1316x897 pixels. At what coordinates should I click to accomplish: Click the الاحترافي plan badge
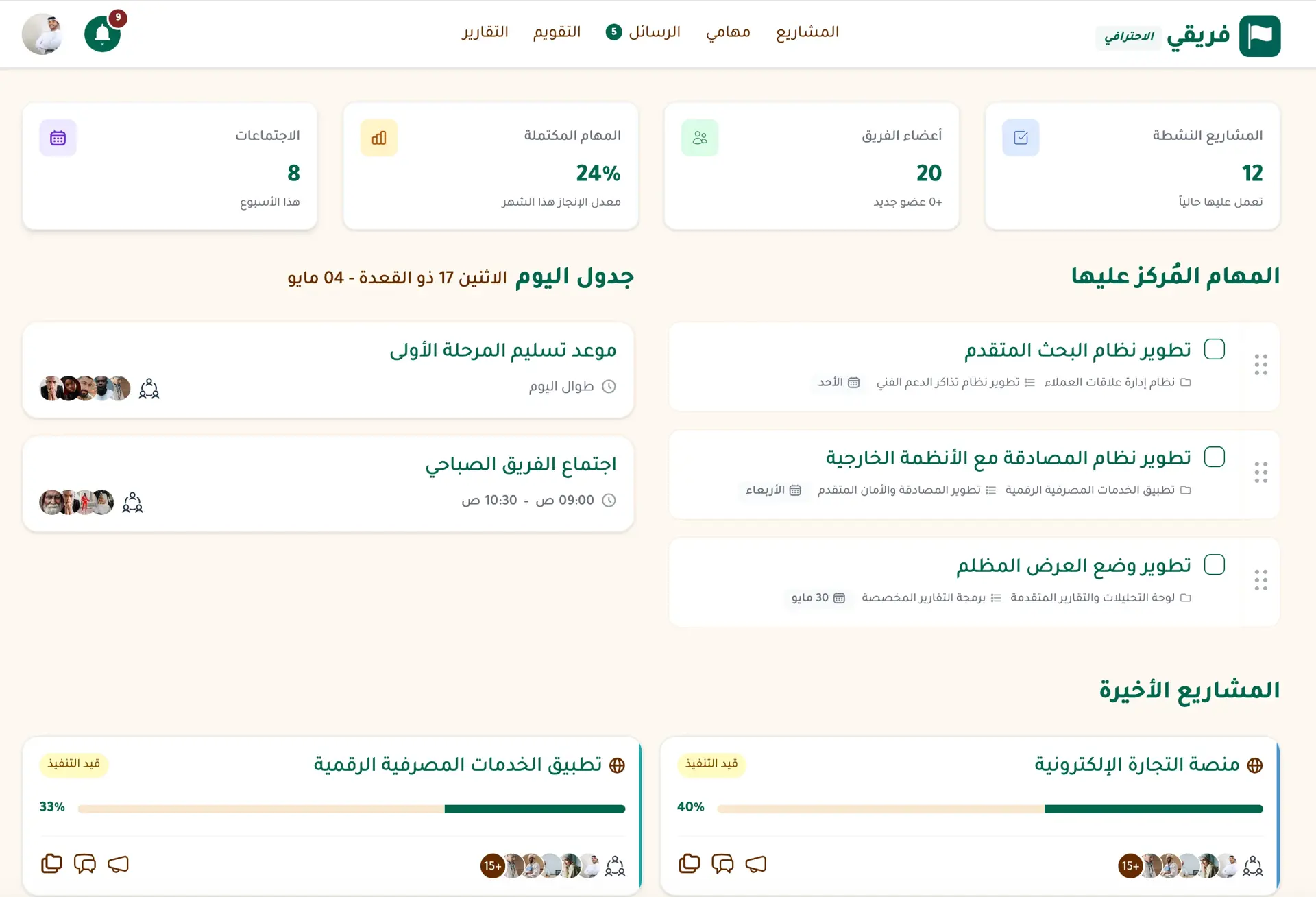click(x=1129, y=36)
